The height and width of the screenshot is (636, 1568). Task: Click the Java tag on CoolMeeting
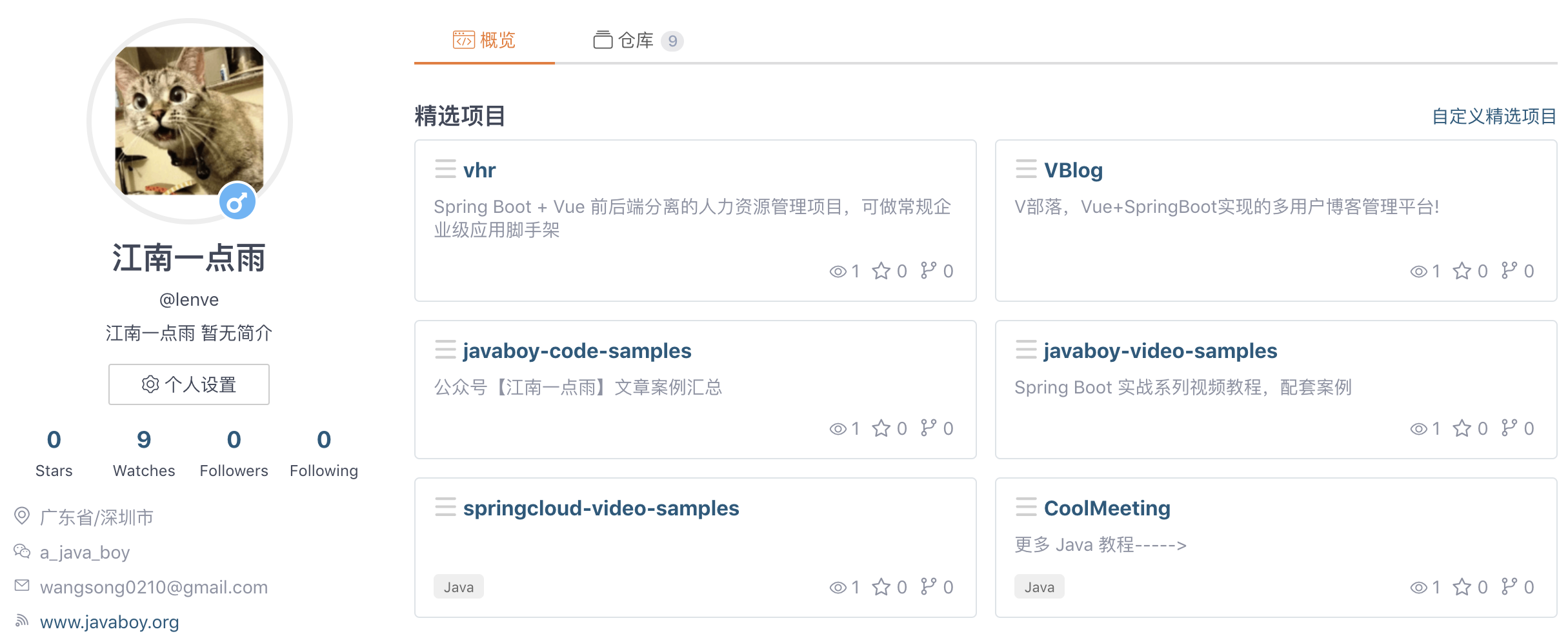[x=1039, y=587]
